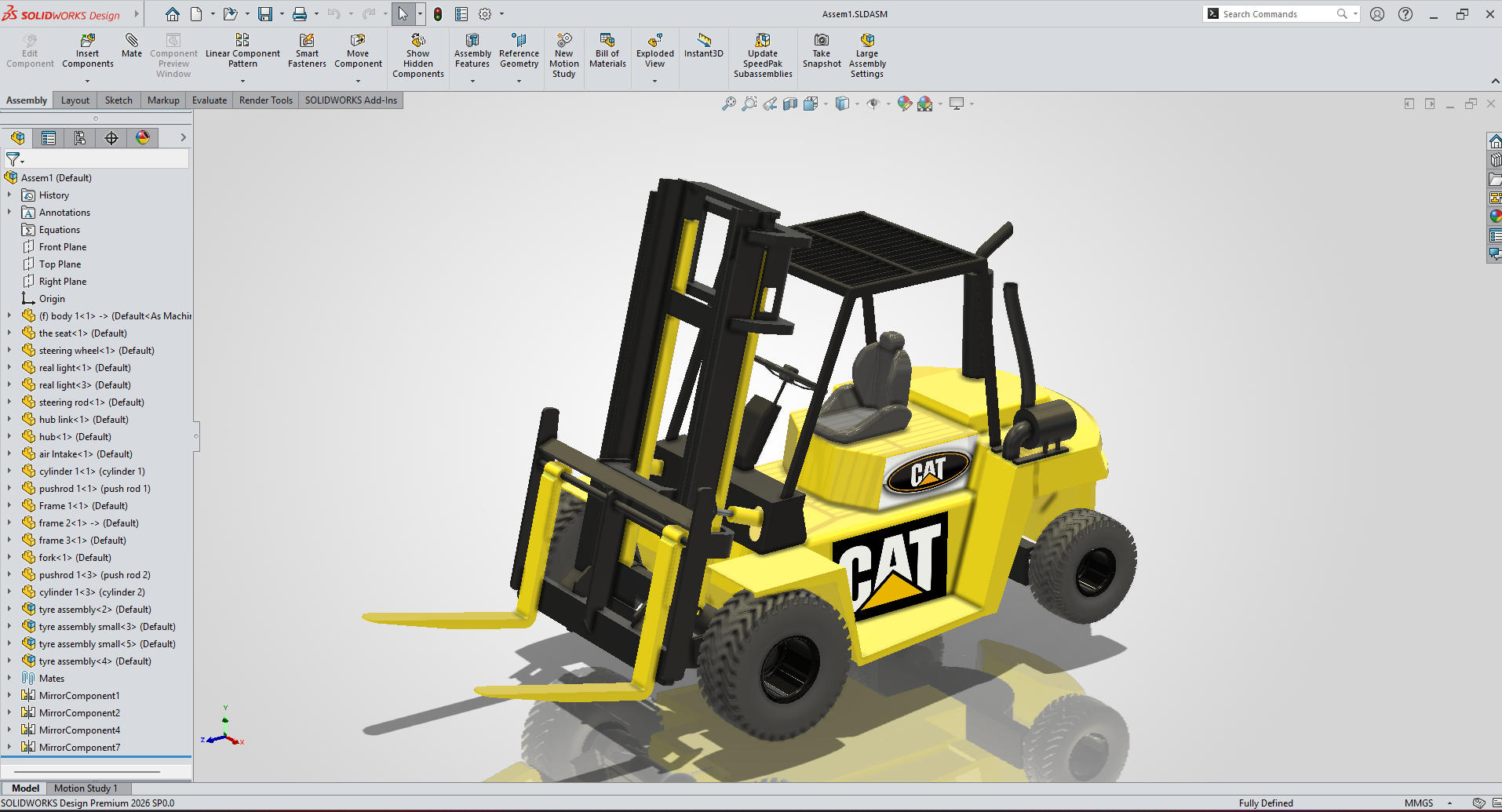
Task: Take a Snapshot of the assembly
Action: pyautogui.click(x=822, y=51)
